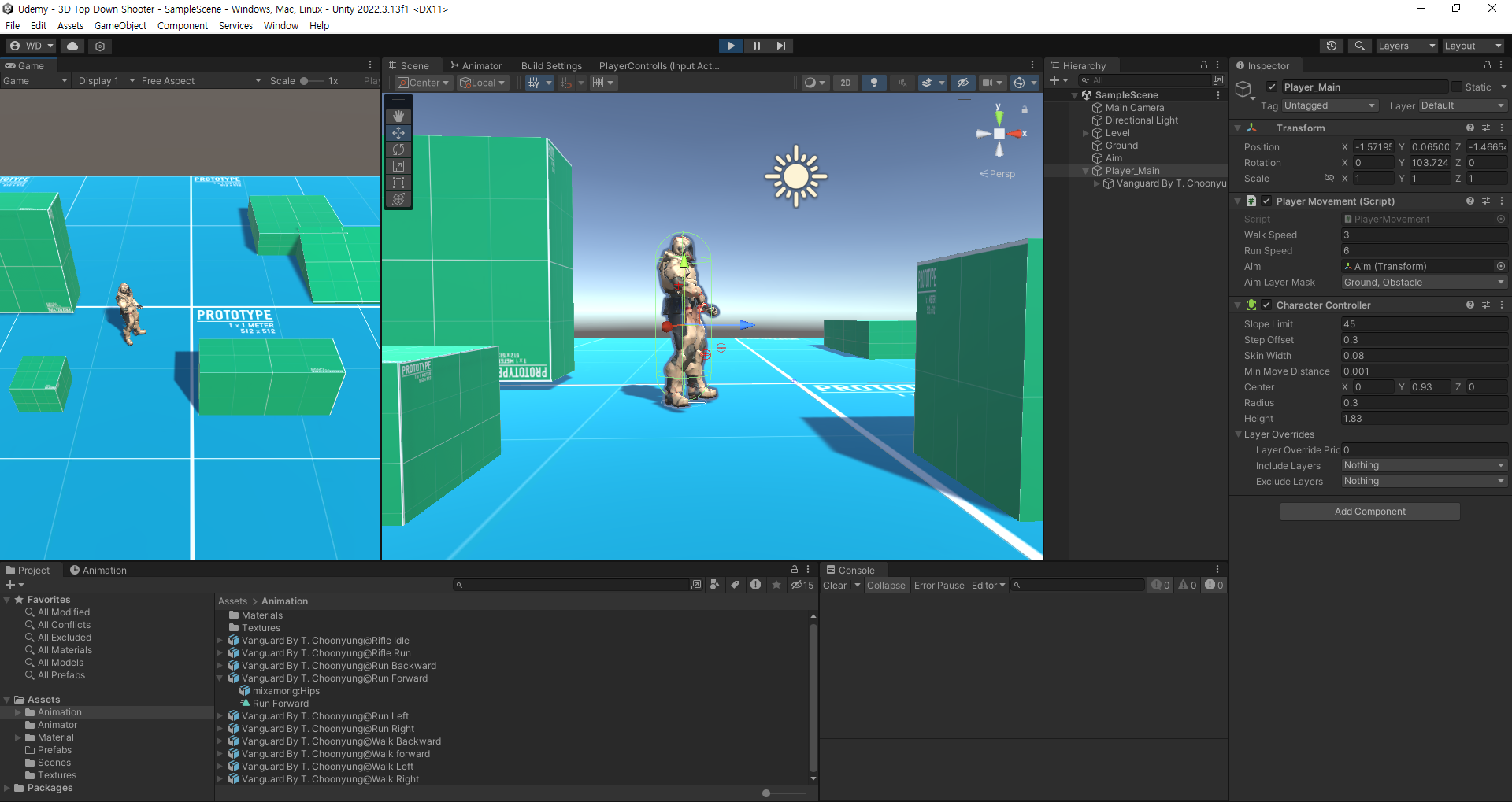1512x802 pixels.
Task: Click the scene camera settings icon
Action: click(x=988, y=83)
